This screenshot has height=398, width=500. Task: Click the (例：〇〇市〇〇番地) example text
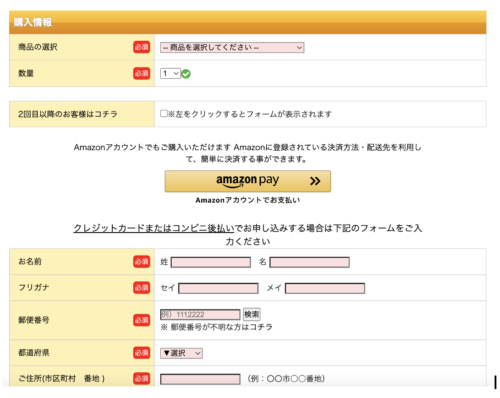pos(286,379)
